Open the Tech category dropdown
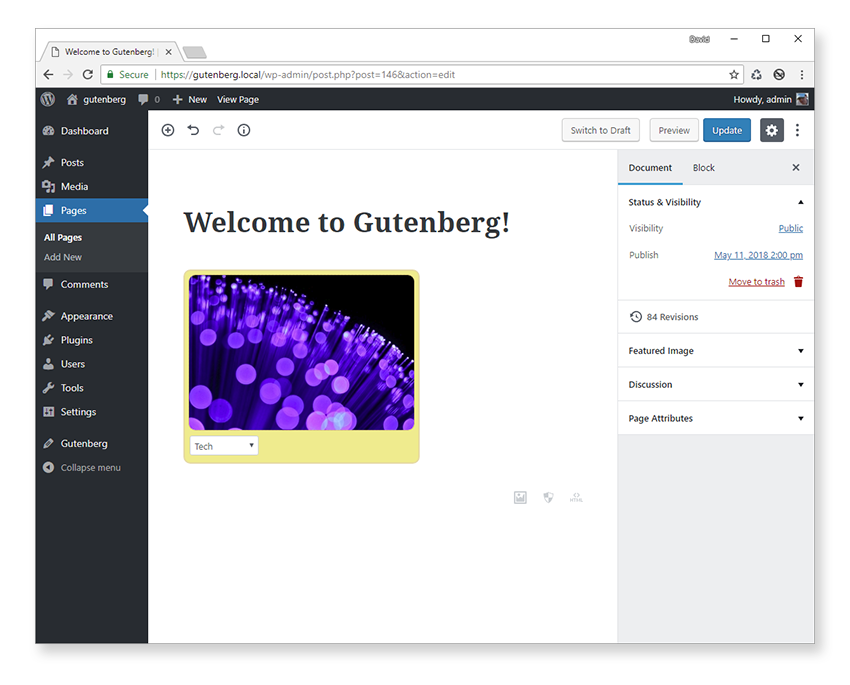This screenshot has width=850, height=685. pyautogui.click(x=224, y=446)
